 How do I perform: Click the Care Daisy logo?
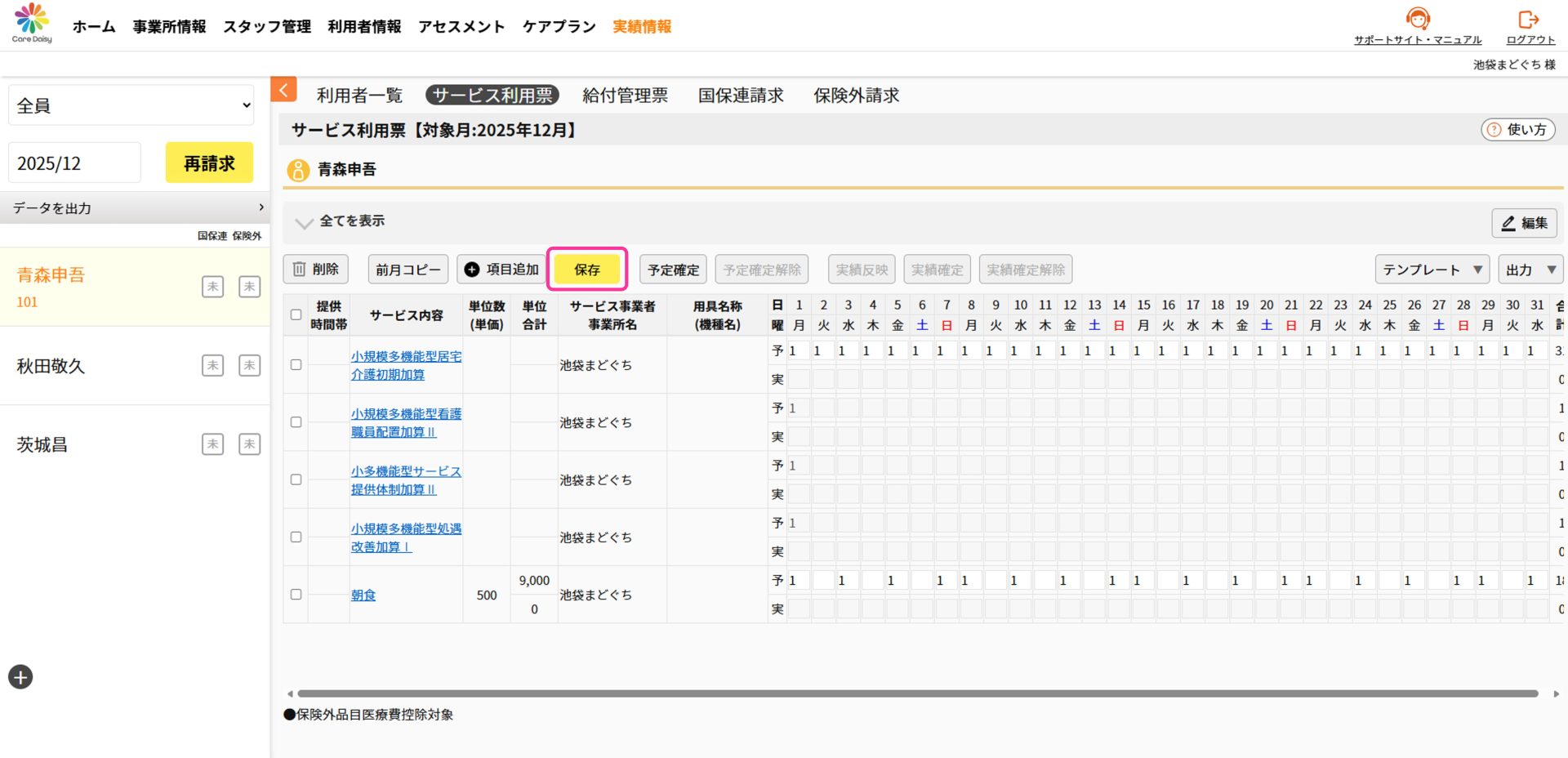[x=32, y=23]
